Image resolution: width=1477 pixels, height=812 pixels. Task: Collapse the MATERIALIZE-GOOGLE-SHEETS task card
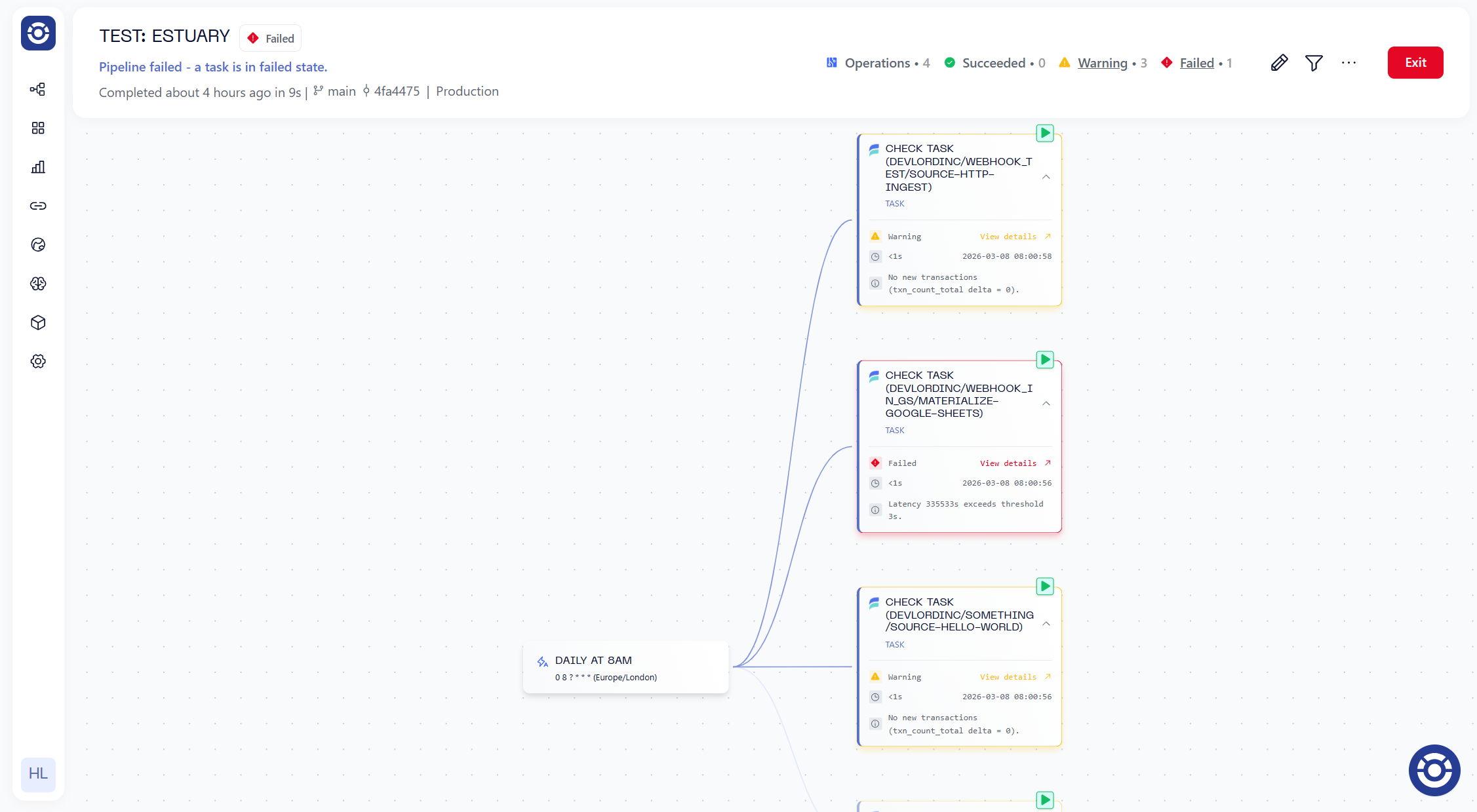tap(1046, 404)
